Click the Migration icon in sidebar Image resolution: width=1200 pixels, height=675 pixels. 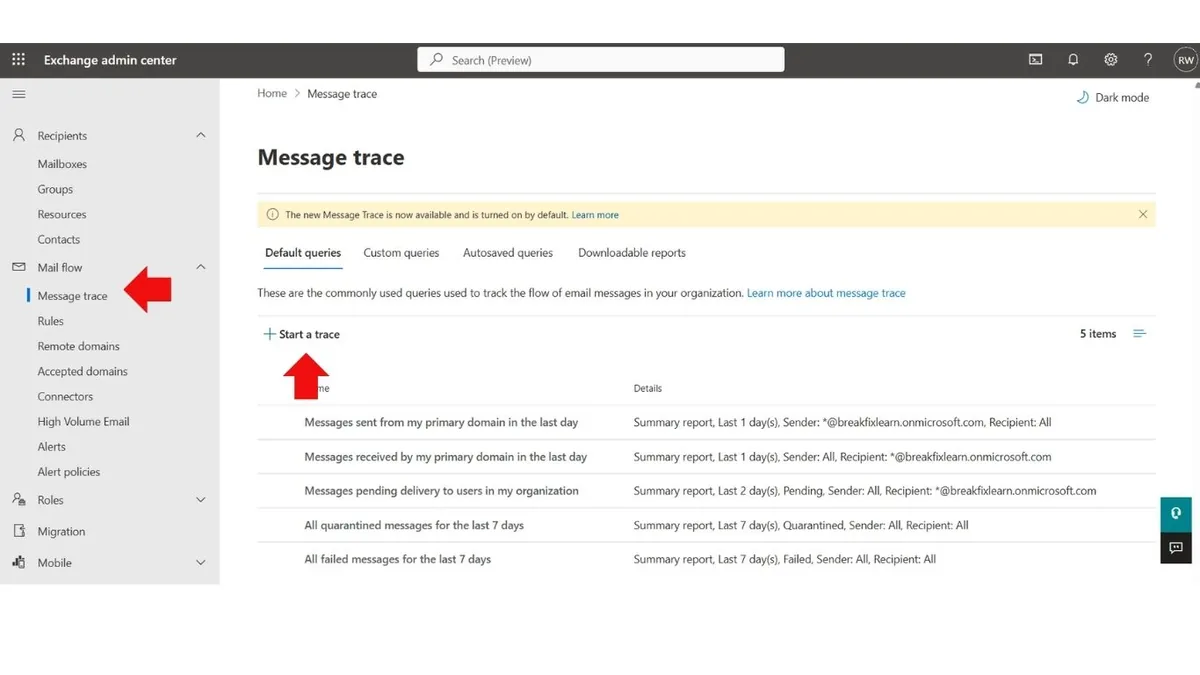click(x=18, y=531)
